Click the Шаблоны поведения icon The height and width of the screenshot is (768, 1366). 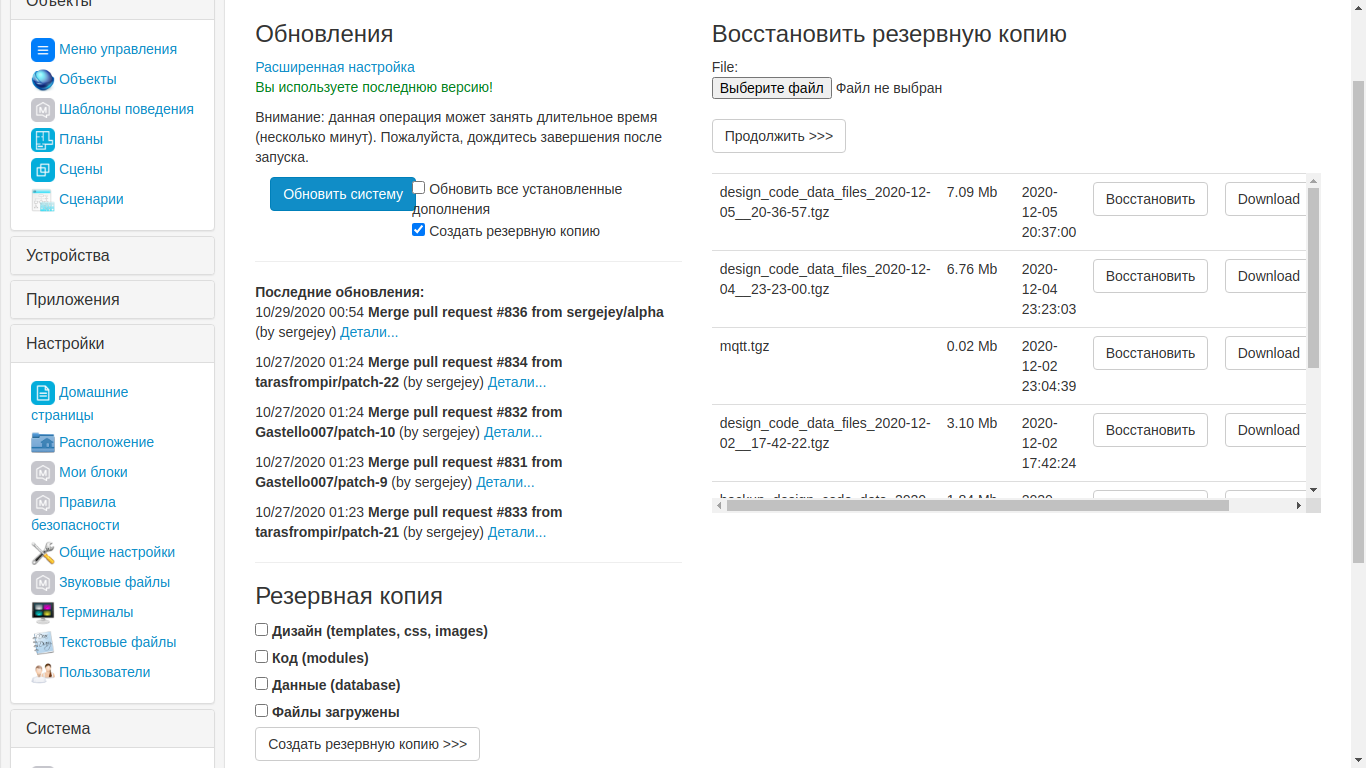42,109
